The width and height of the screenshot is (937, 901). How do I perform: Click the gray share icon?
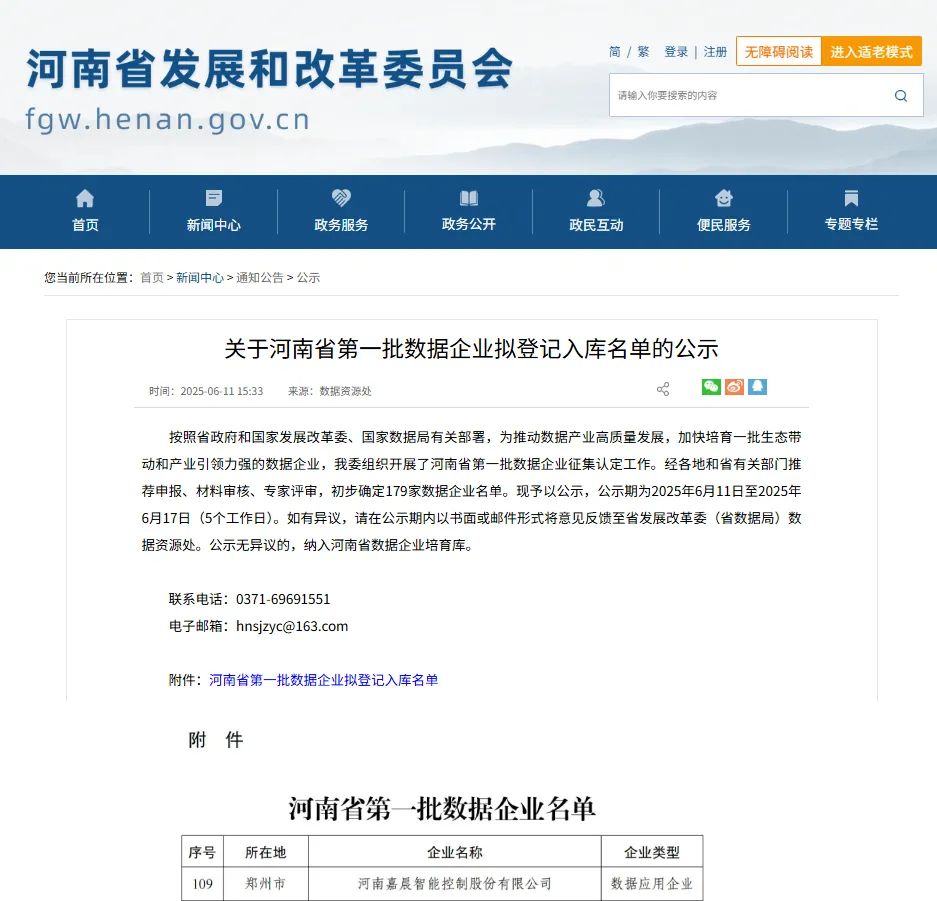coord(663,389)
